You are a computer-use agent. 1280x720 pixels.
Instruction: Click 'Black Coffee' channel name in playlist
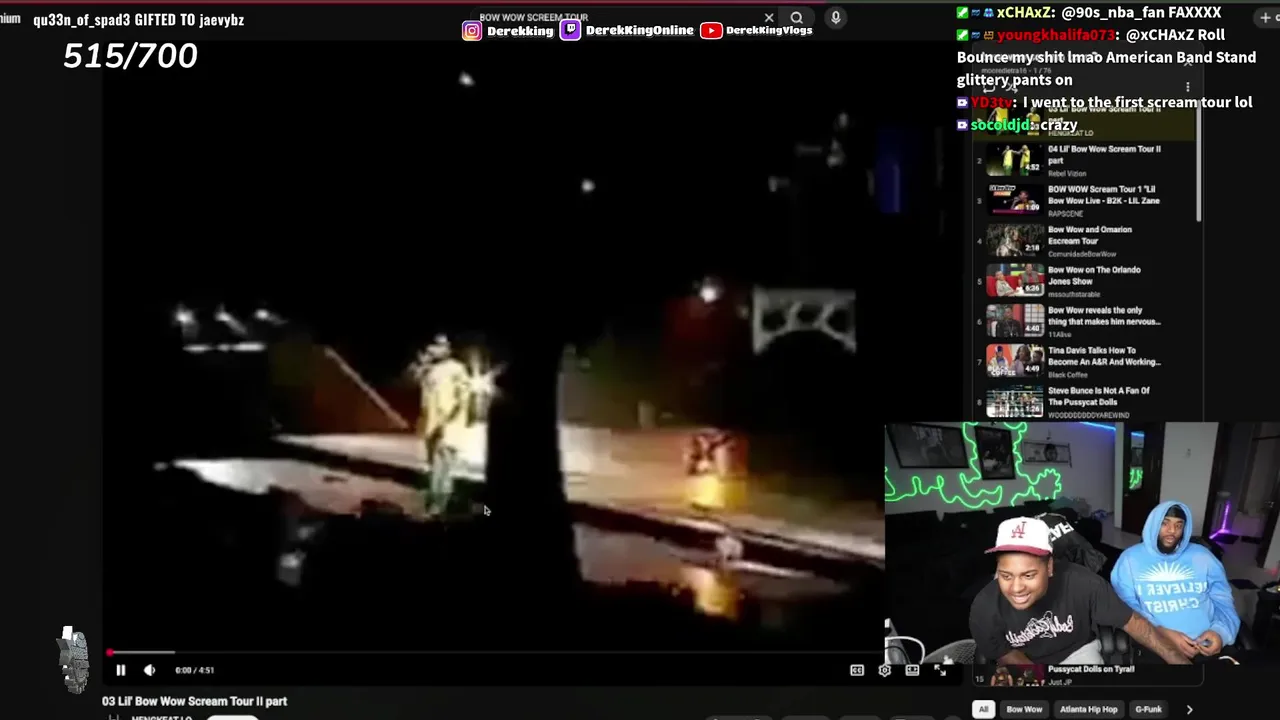(1069, 375)
